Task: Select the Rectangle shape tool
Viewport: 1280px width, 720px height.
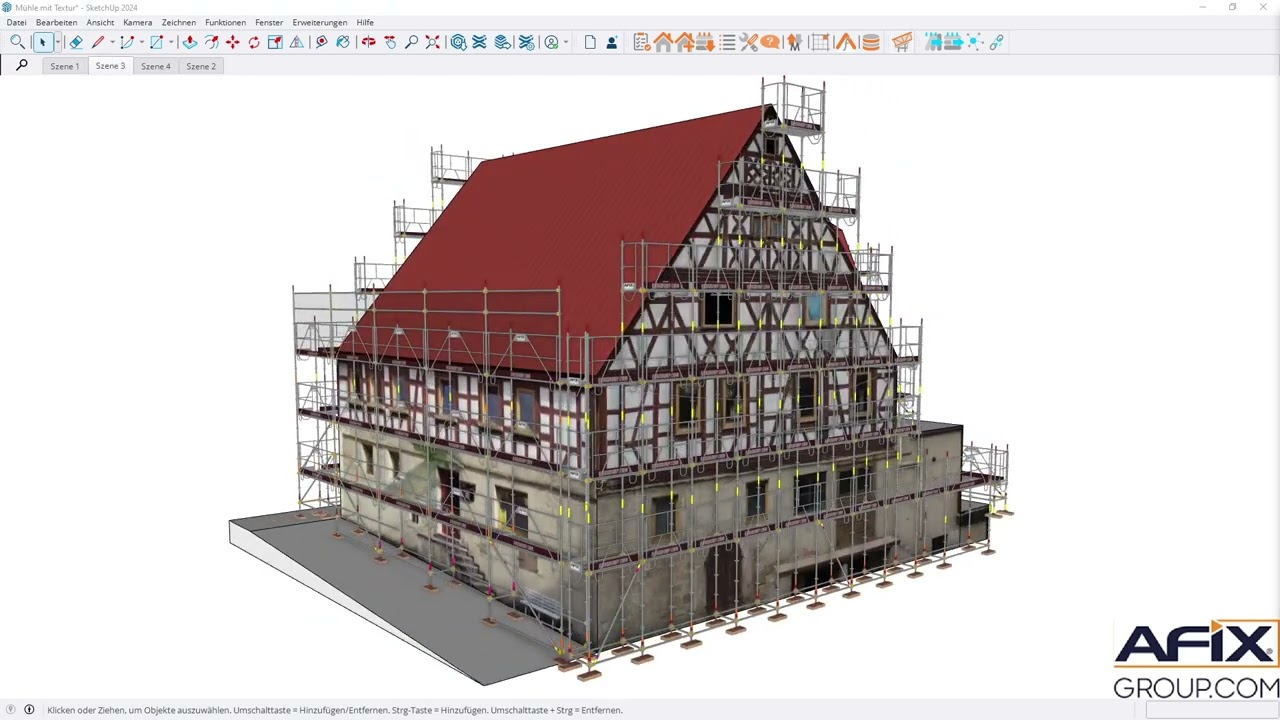Action: (x=156, y=42)
